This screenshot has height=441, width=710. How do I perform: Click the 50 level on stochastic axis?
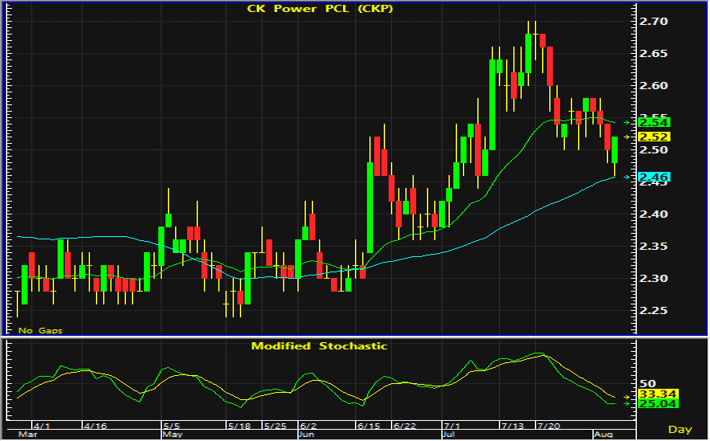pyautogui.click(x=647, y=384)
